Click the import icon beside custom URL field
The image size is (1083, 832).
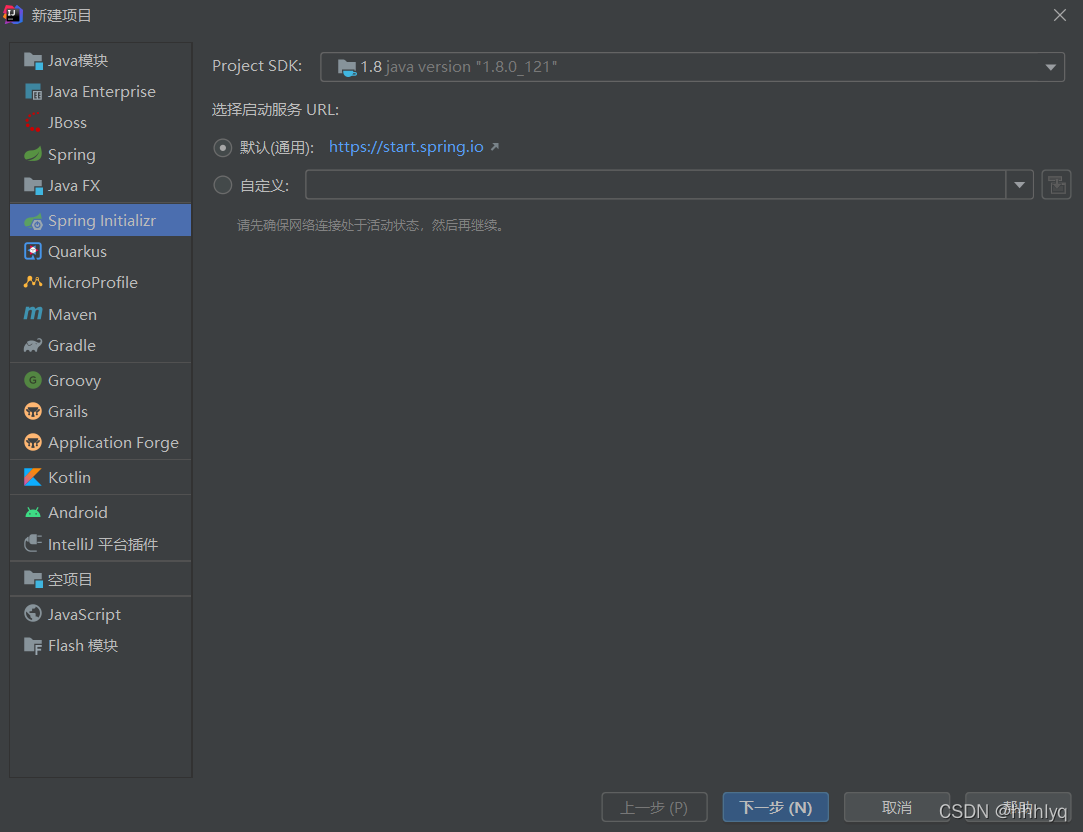pos(1056,184)
